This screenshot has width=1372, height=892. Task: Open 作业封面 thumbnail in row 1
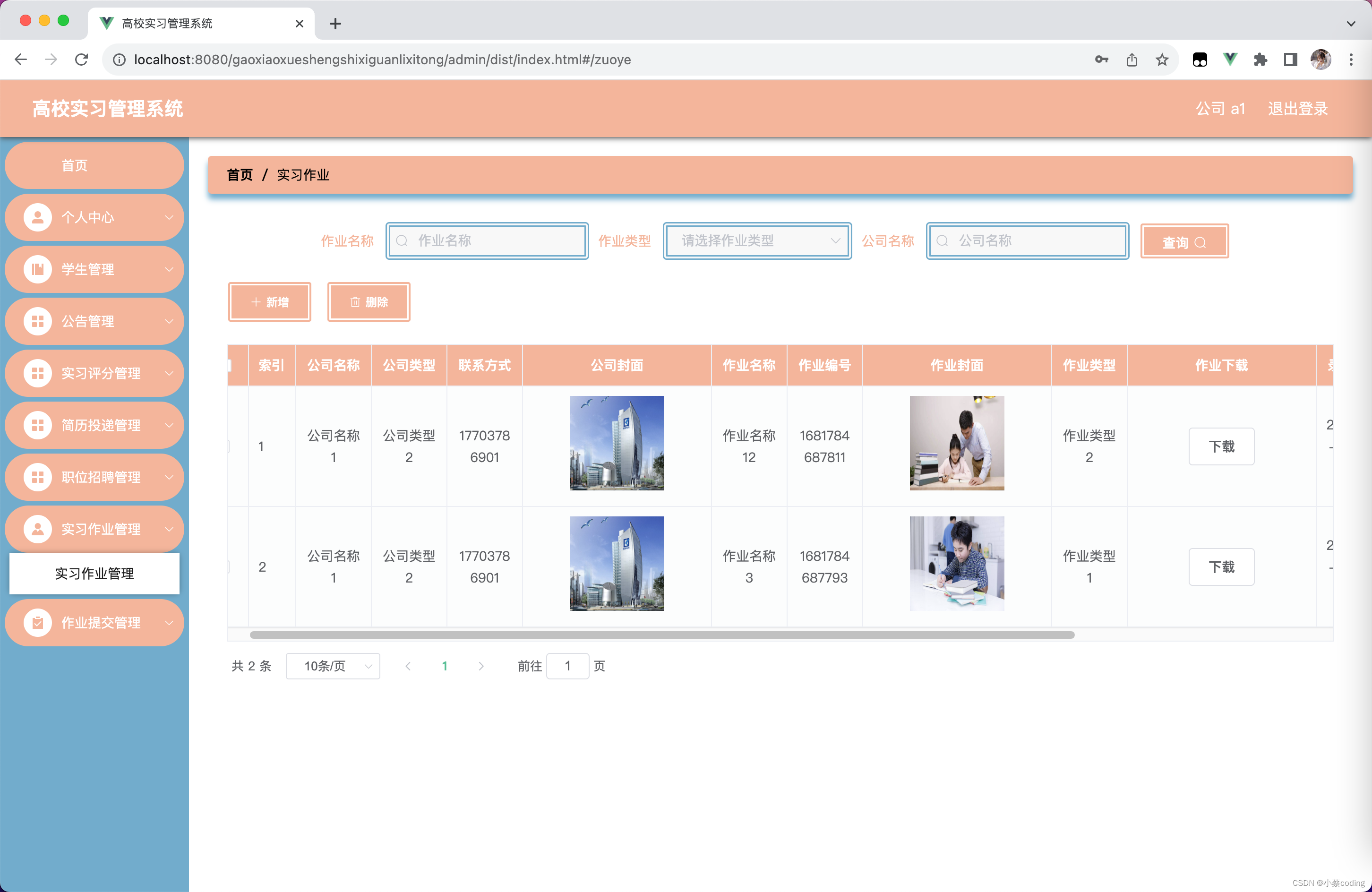click(x=956, y=443)
